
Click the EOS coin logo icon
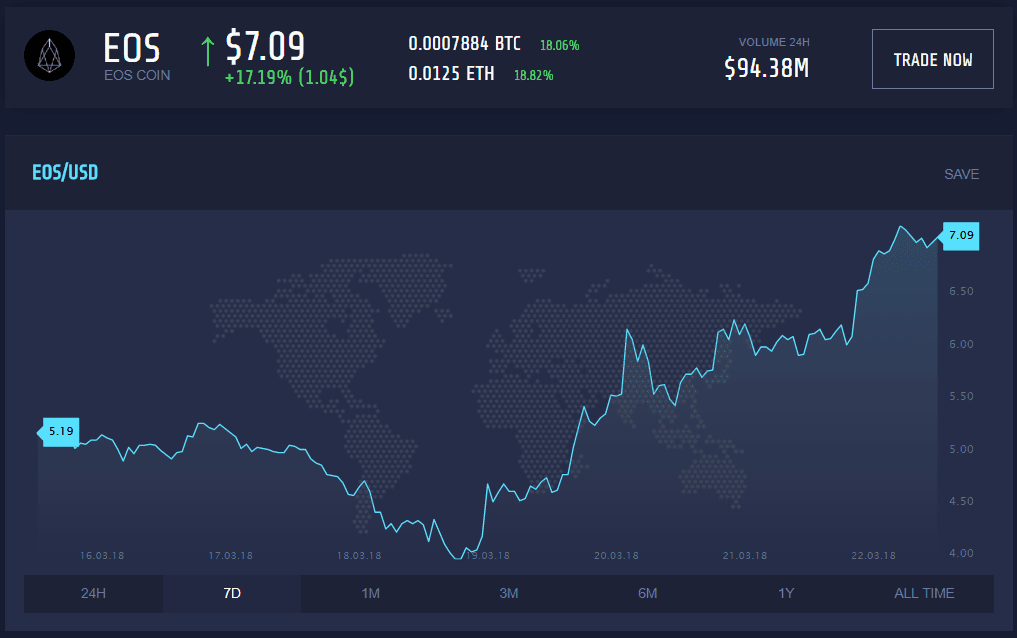click(49, 56)
